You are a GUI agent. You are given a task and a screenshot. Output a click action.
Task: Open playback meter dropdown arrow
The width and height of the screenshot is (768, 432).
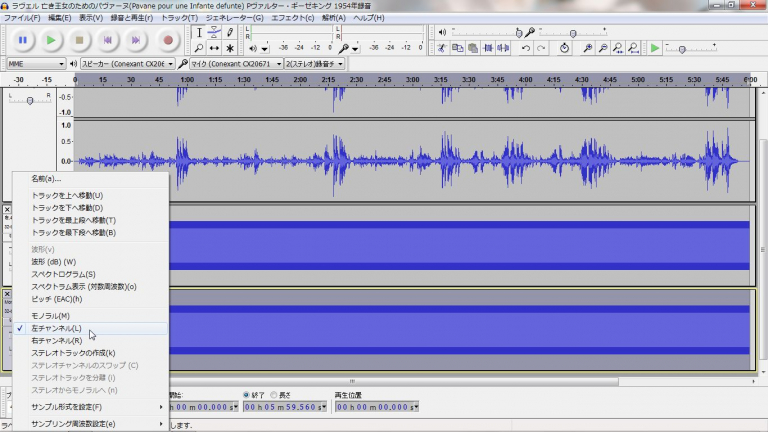click(264, 49)
